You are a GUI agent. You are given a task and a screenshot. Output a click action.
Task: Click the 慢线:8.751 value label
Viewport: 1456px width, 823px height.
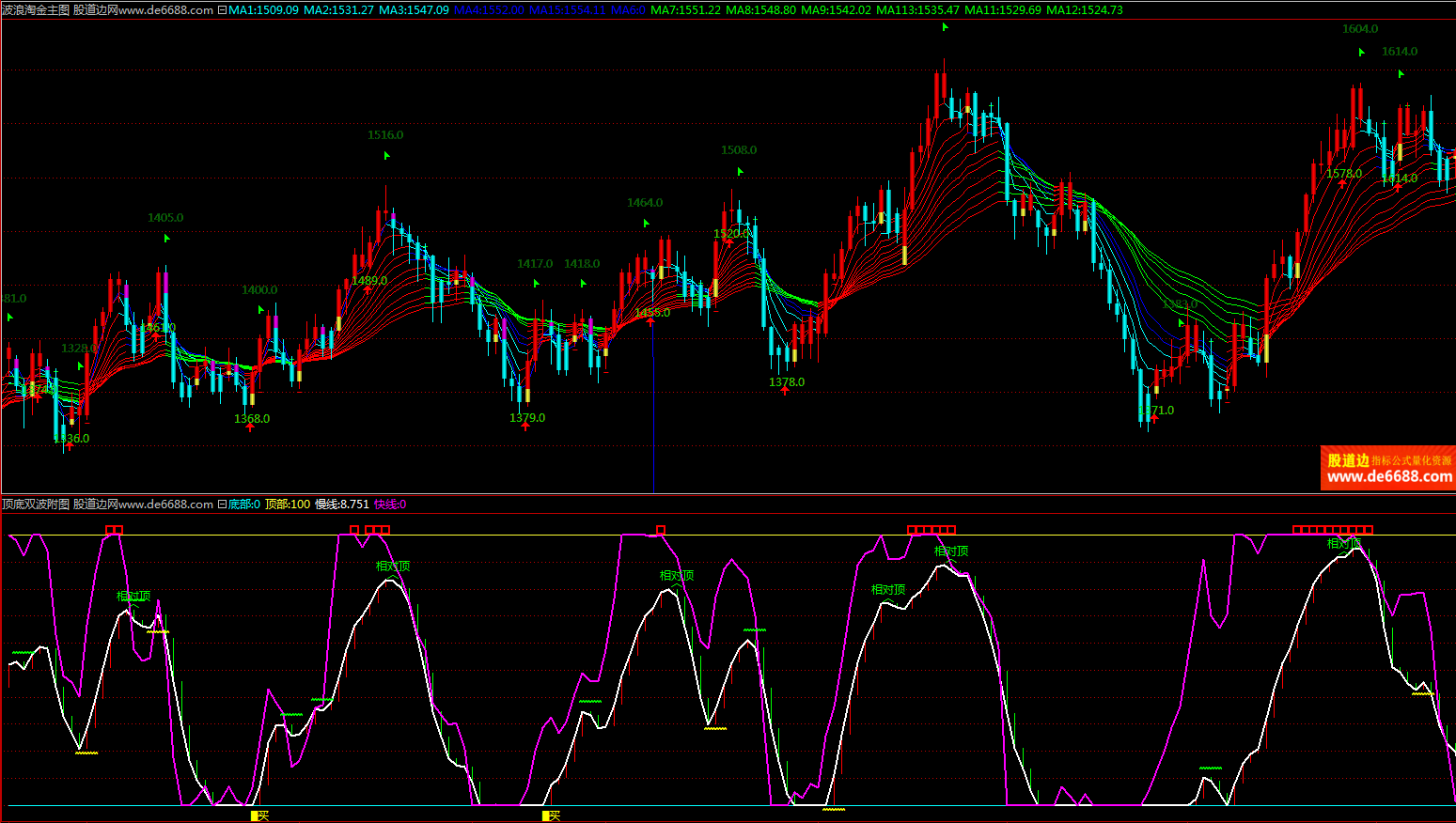point(341,505)
